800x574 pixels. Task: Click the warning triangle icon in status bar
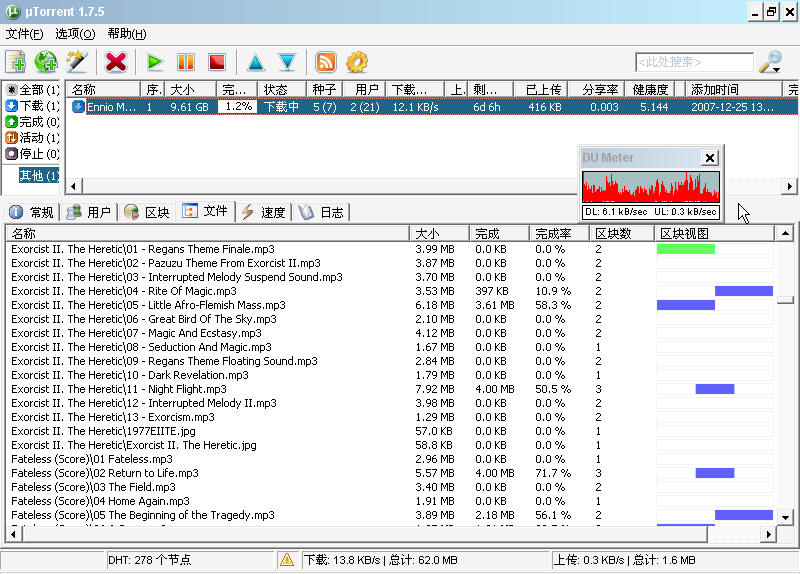tap(287, 560)
